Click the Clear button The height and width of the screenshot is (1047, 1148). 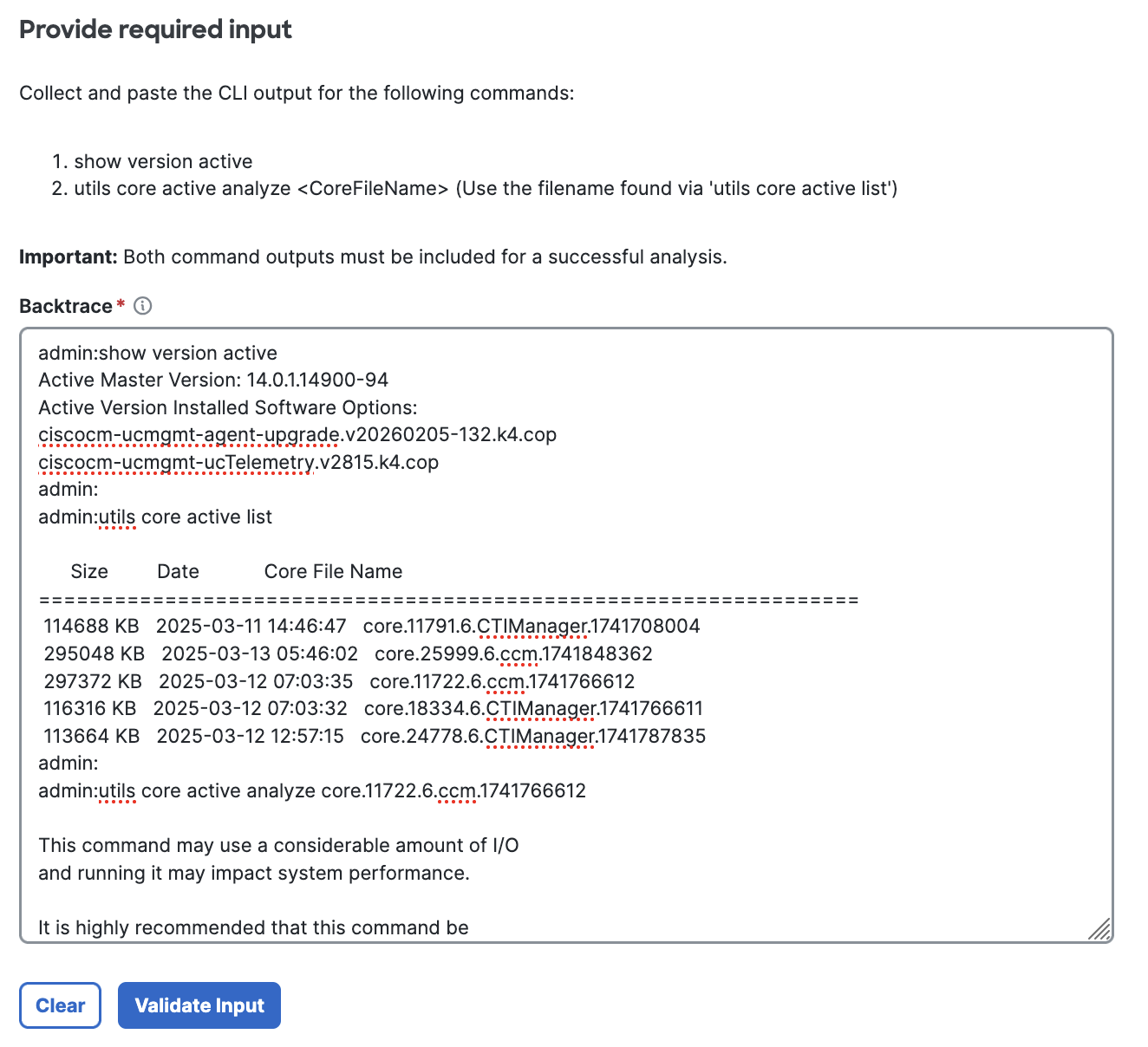60,1005
